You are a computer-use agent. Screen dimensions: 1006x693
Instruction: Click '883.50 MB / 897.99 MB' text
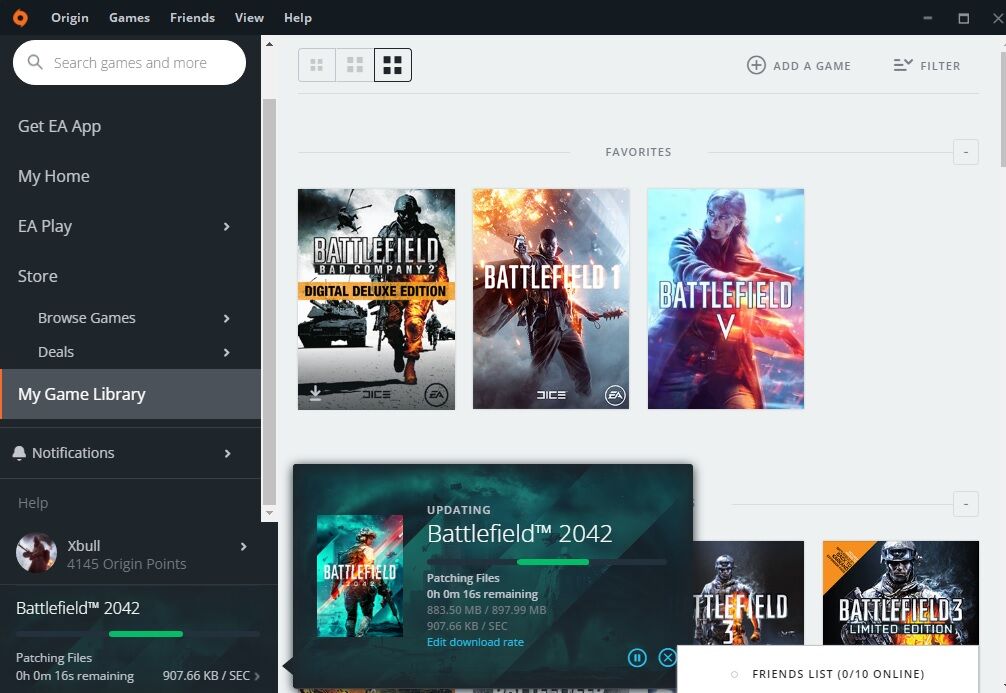click(486, 610)
